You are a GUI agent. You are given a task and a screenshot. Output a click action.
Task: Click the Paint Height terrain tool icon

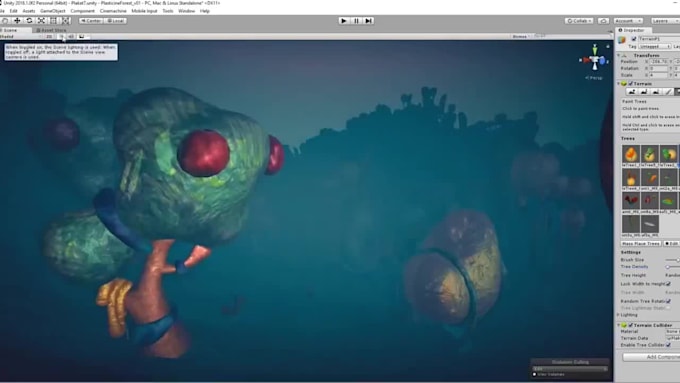click(644, 92)
